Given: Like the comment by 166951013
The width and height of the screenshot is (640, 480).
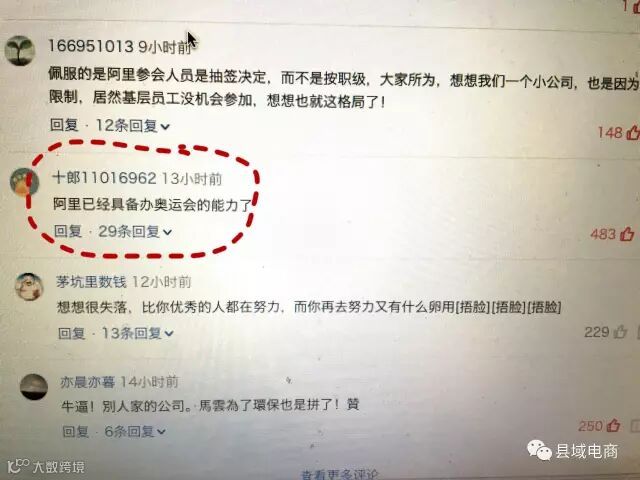Looking at the screenshot, I should pos(633,133).
